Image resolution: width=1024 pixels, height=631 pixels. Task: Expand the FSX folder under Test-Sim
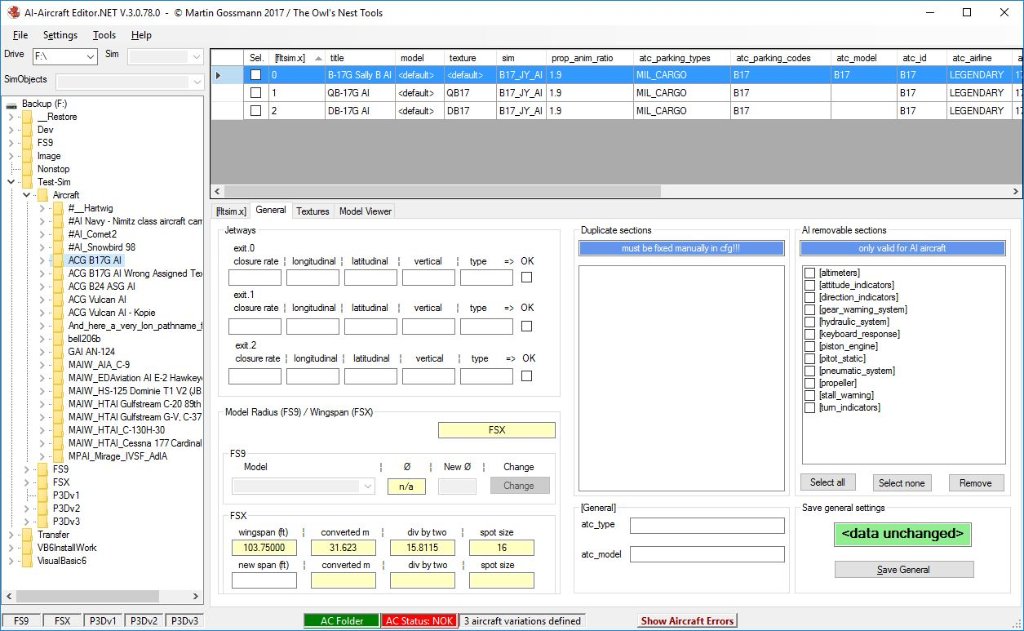click(x=27, y=482)
